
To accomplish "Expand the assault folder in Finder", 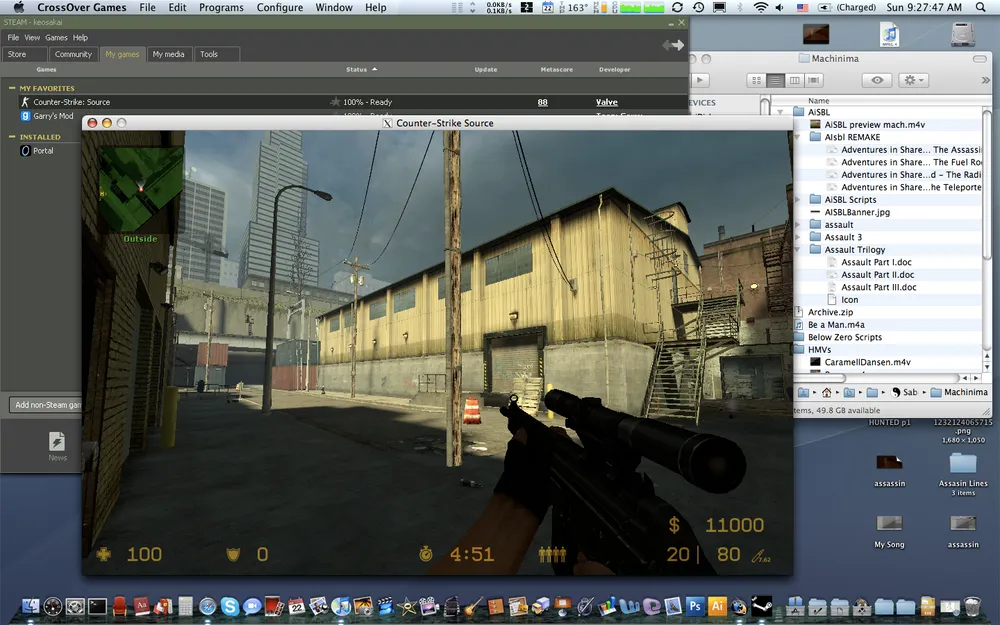I will pos(797,224).
